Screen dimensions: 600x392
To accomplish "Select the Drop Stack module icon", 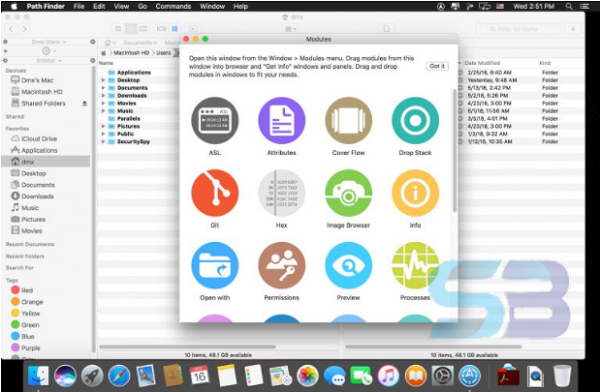I will (415, 121).
